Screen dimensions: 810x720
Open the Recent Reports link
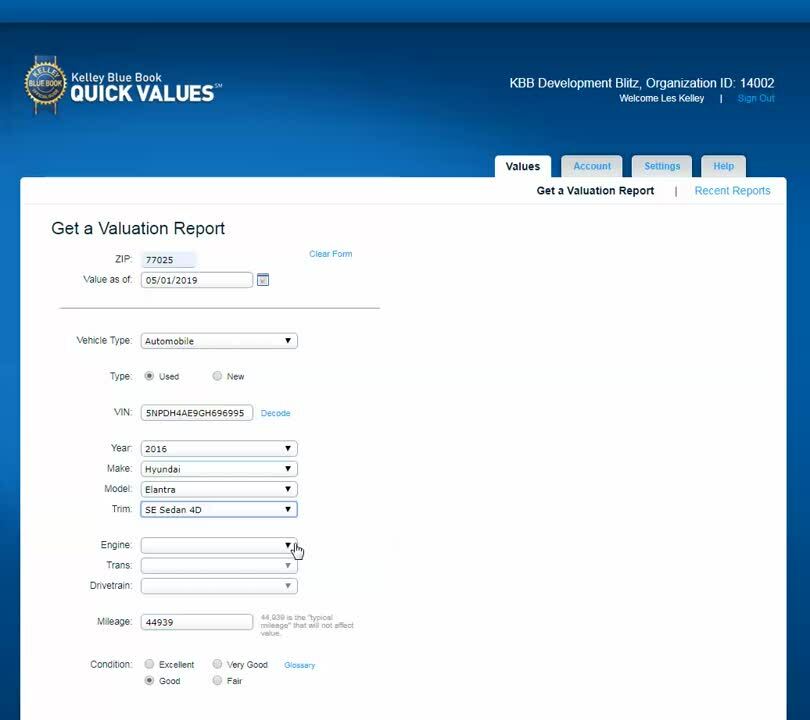coord(732,191)
